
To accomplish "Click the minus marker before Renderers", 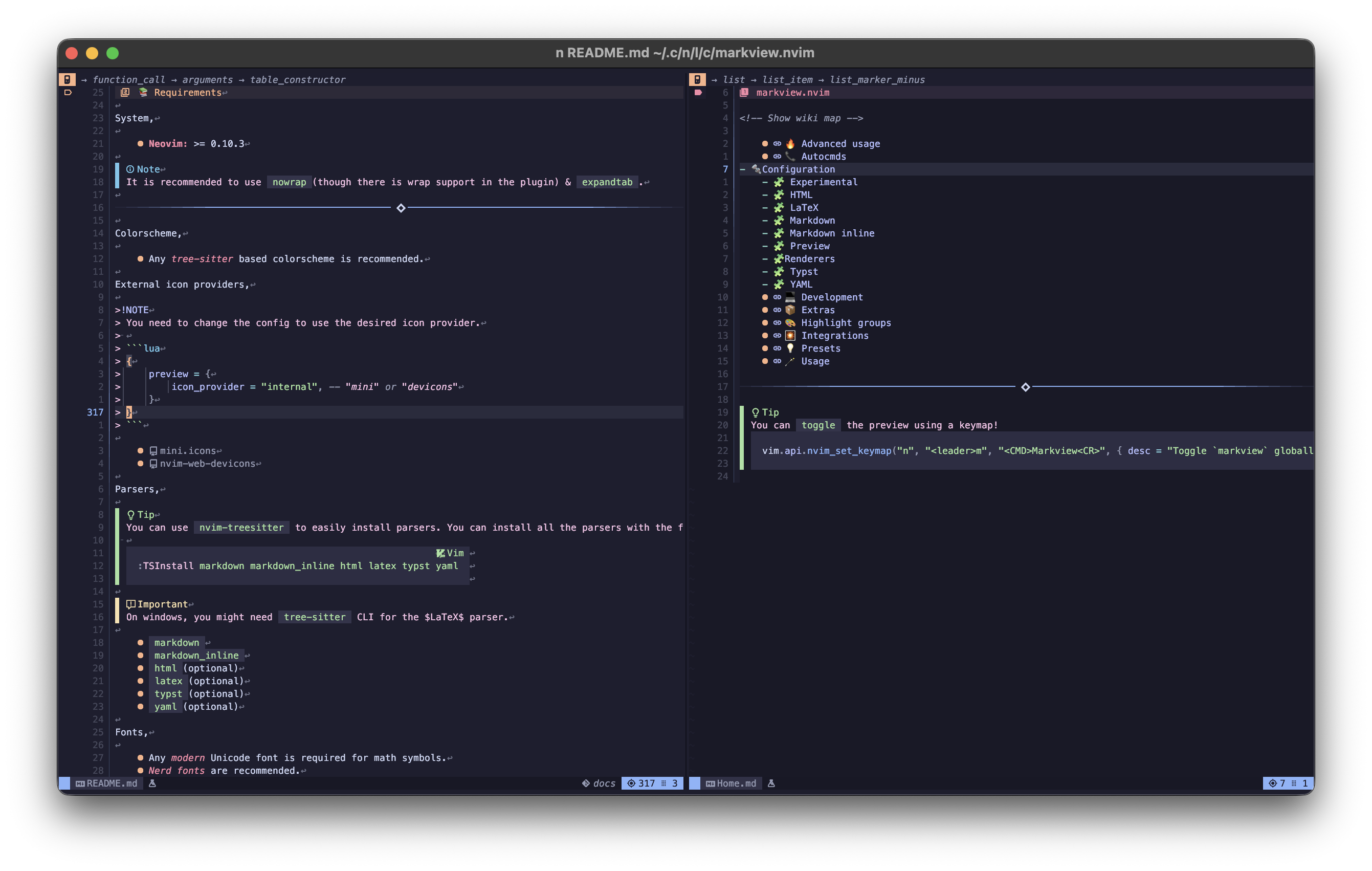I will pyautogui.click(x=765, y=259).
